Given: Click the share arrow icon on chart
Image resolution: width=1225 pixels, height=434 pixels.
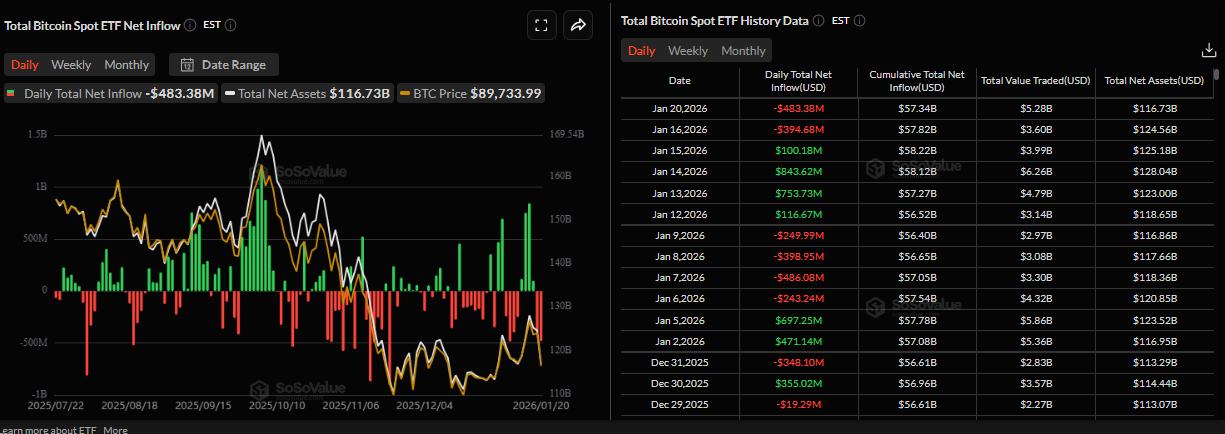Looking at the screenshot, I should pyautogui.click(x=578, y=26).
